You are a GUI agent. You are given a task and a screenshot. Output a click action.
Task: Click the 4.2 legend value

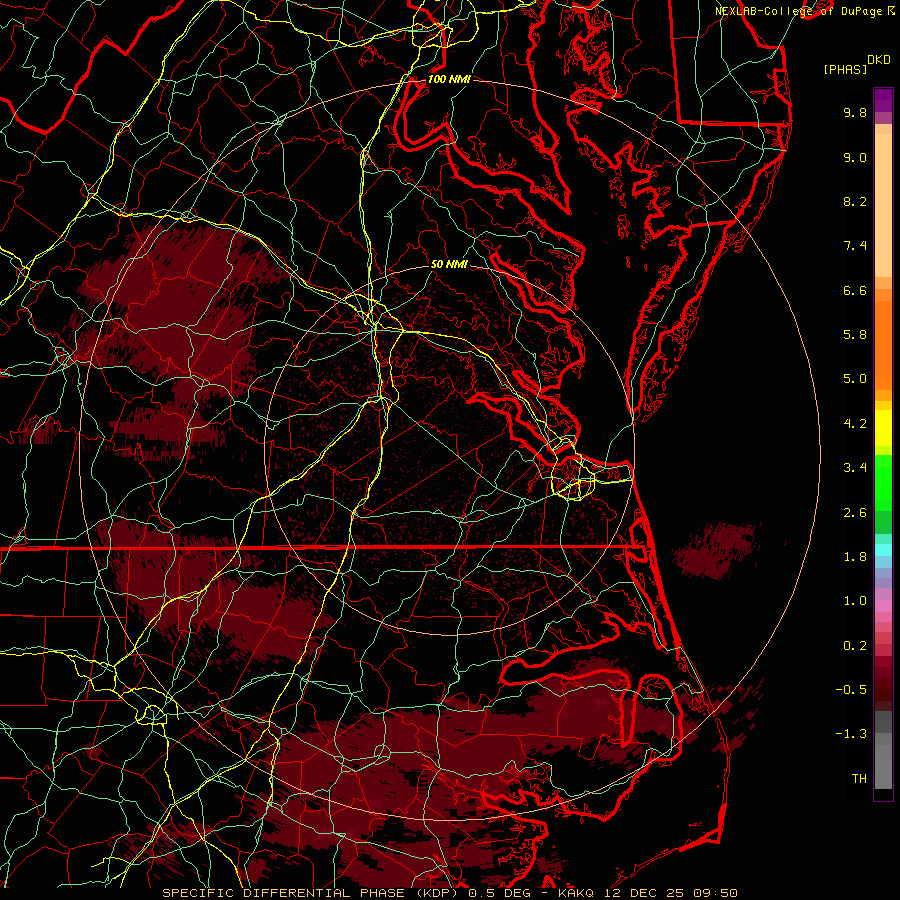(855, 424)
